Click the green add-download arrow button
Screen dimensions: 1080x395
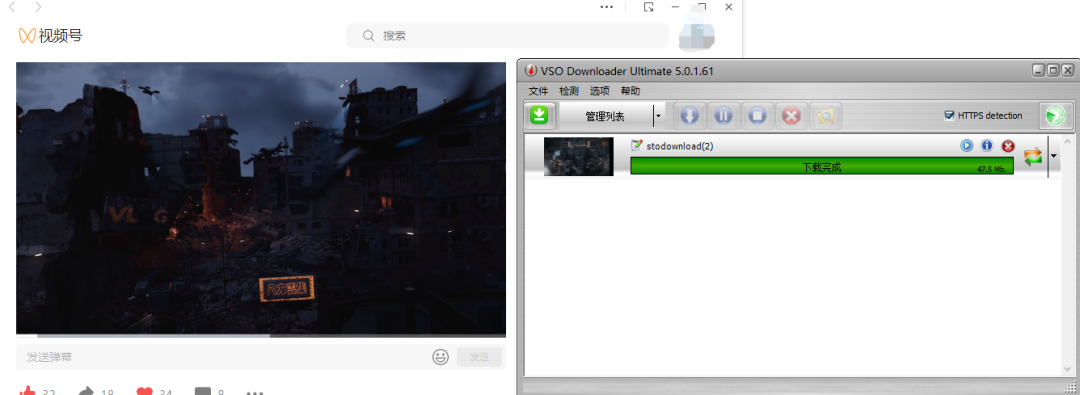click(540, 116)
